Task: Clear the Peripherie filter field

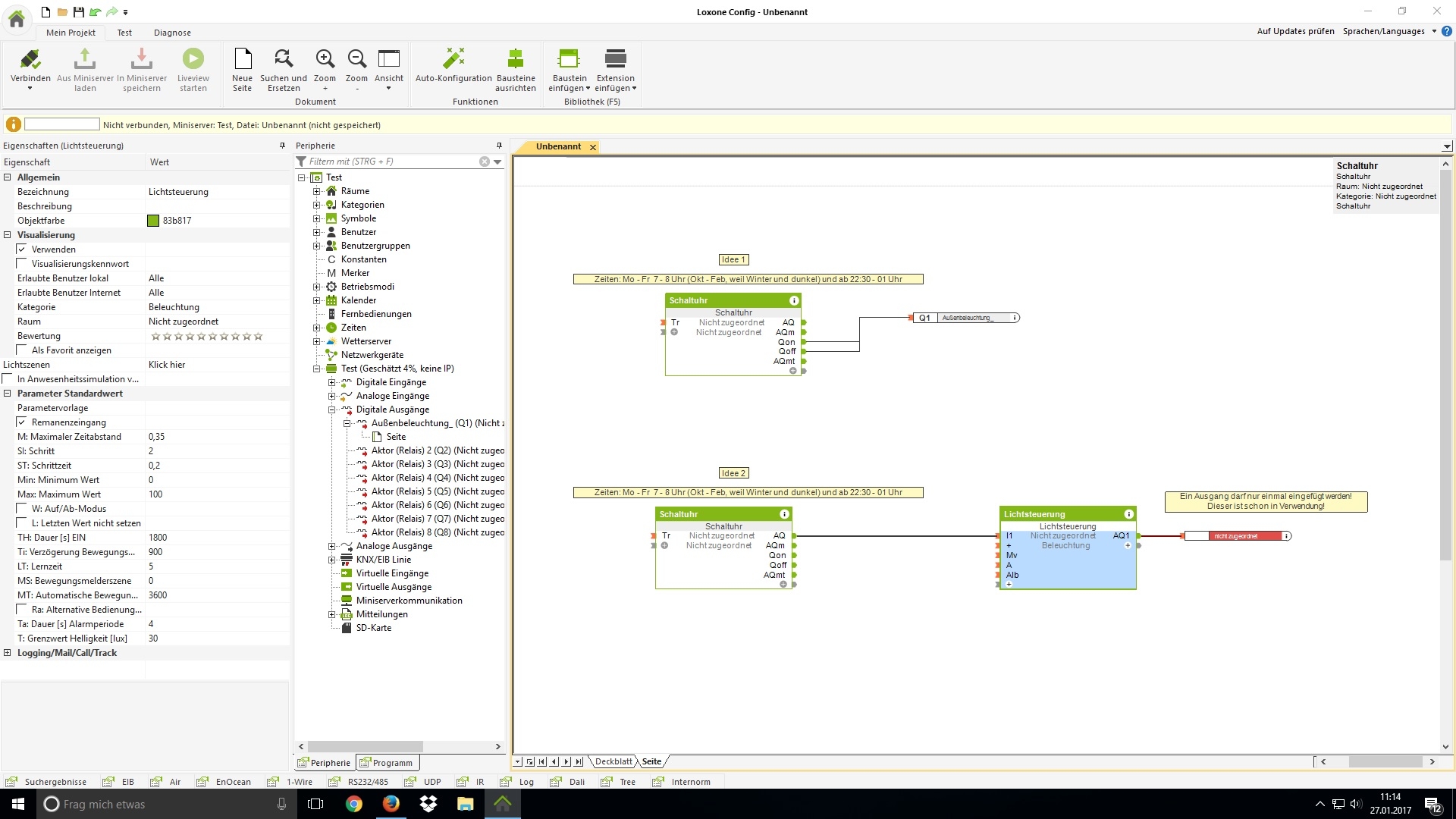Action: click(x=485, y=162)
